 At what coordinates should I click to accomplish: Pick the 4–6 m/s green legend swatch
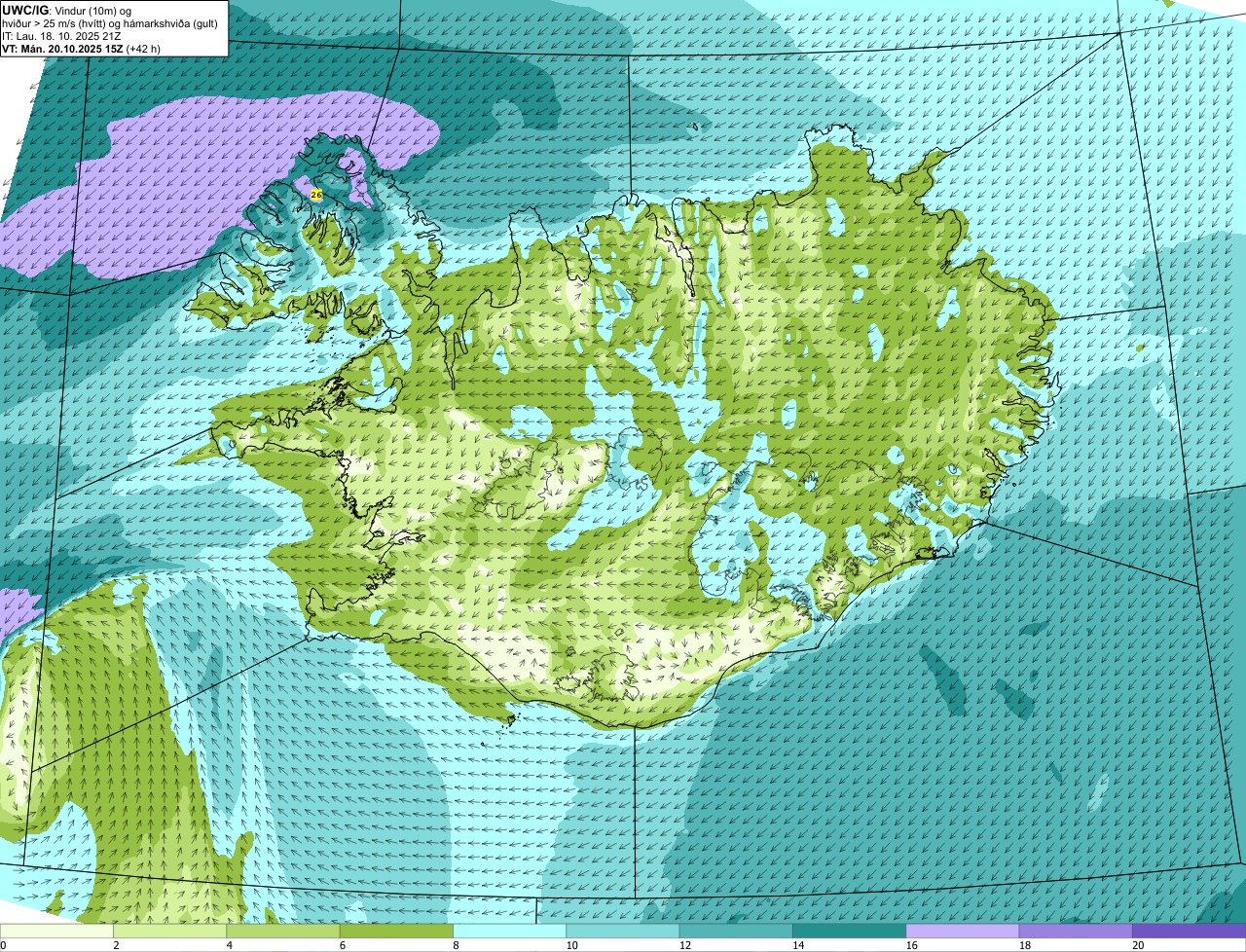point(283,931)
